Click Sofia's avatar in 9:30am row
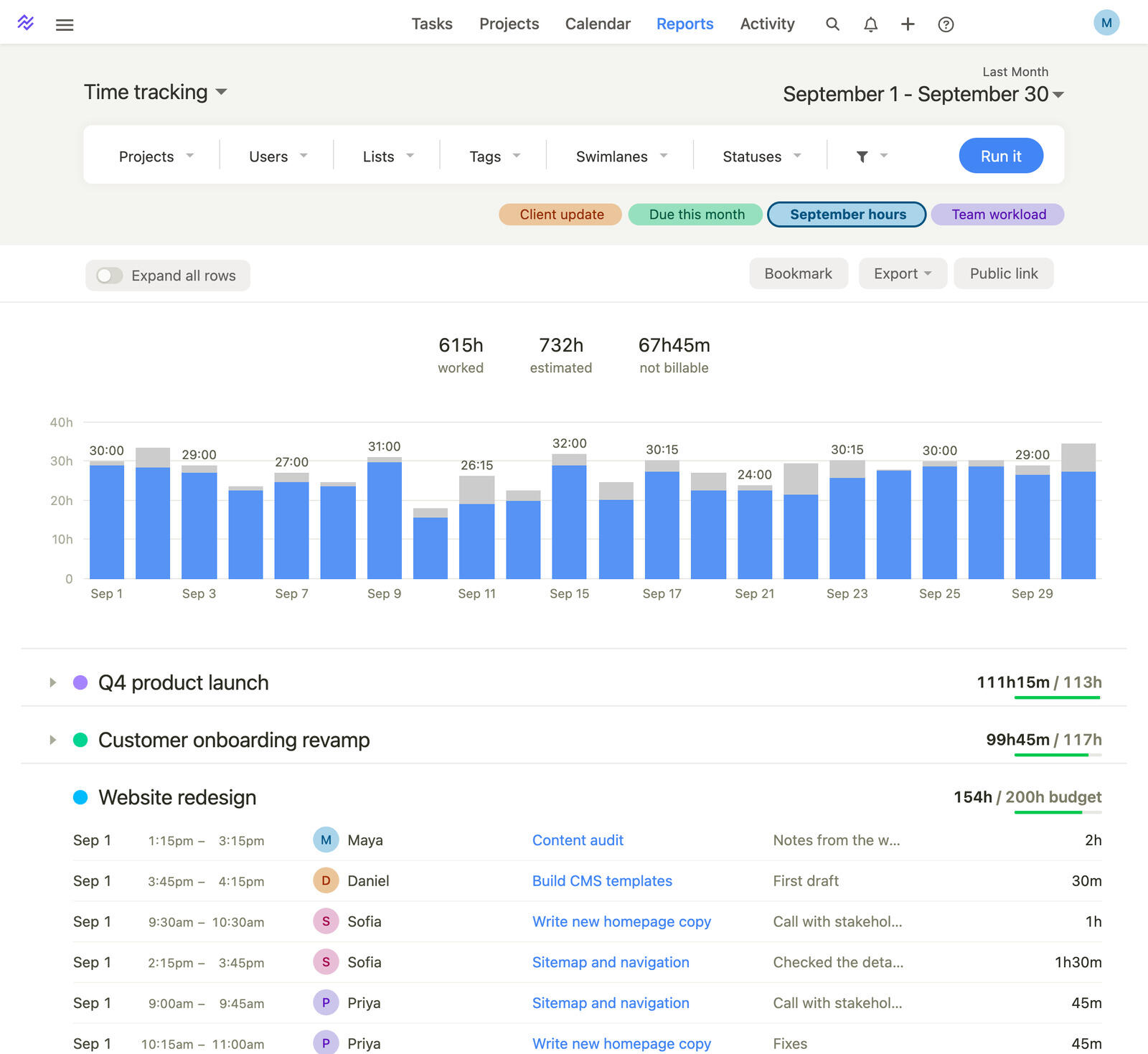The width and height of the screenshot is (1148, 1054). click(326, 922)
